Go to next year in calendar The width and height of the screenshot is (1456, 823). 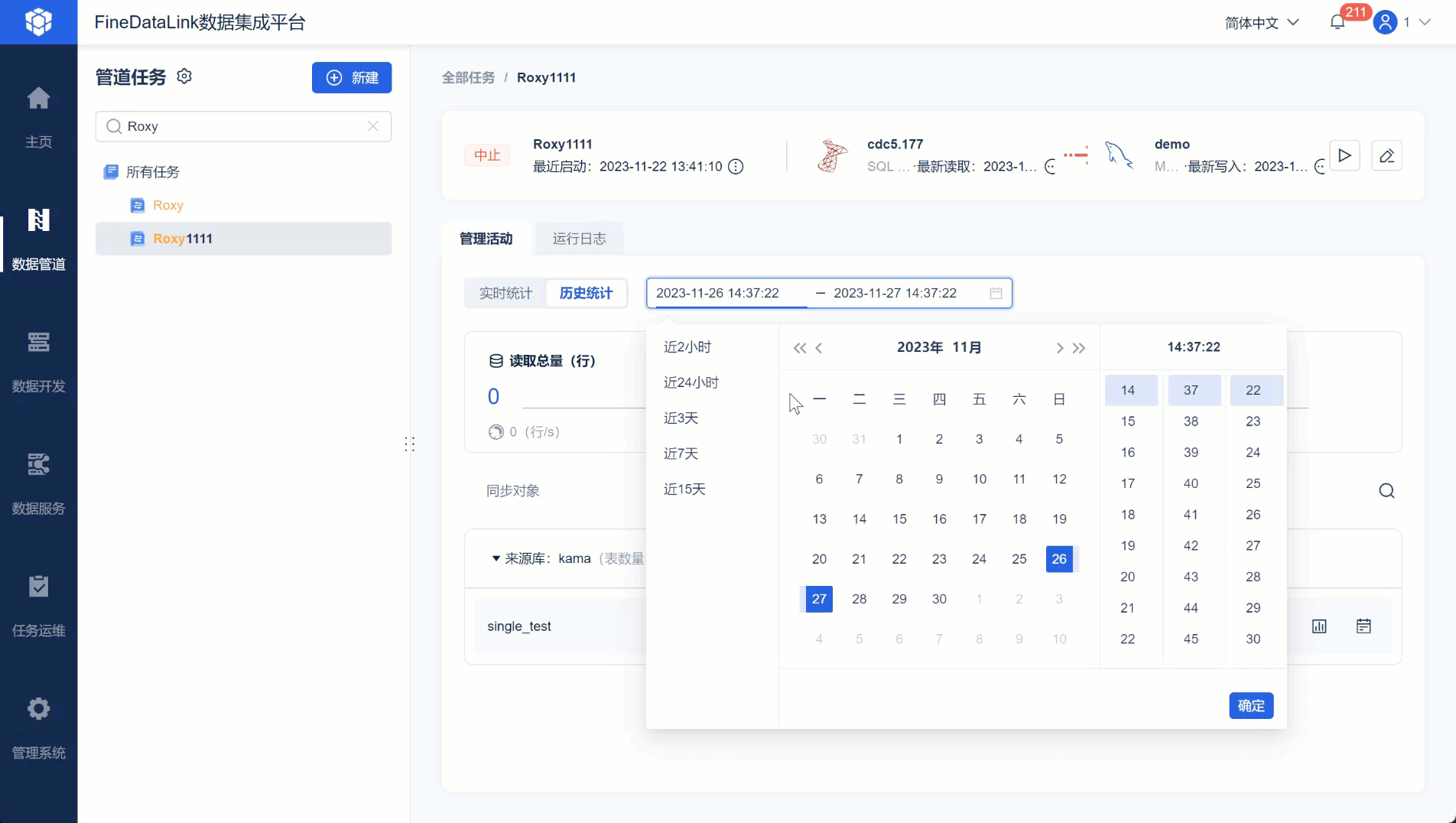[x=1079, y=348]
